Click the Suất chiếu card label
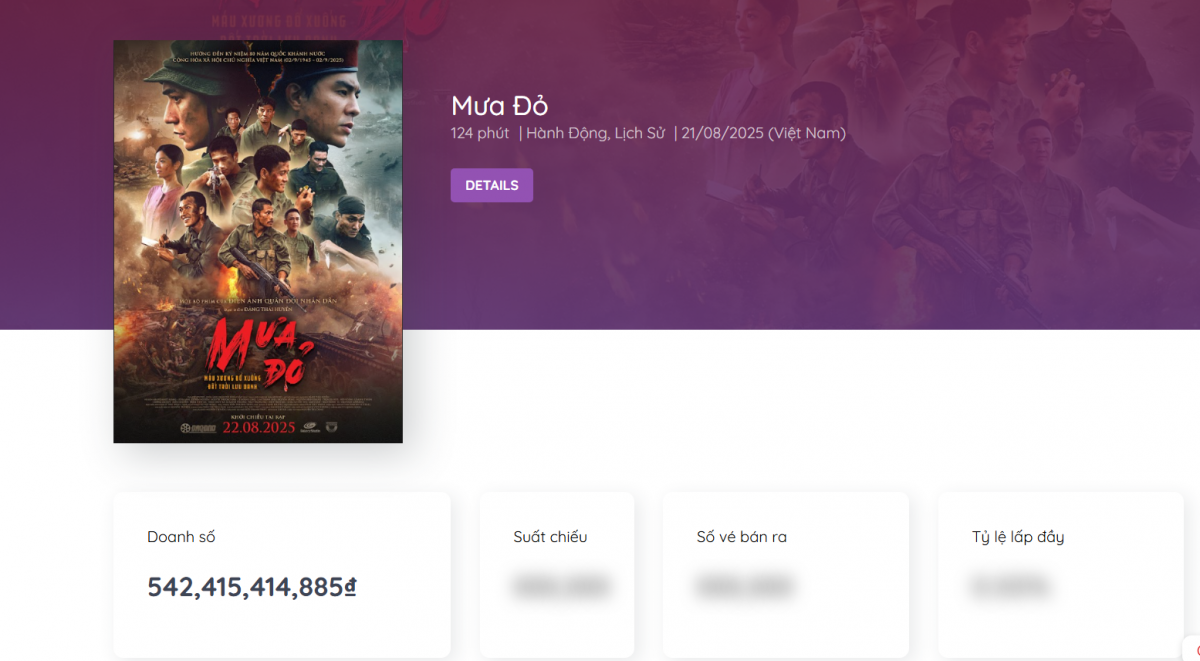The image size is (1200, 661). point(550,537)
